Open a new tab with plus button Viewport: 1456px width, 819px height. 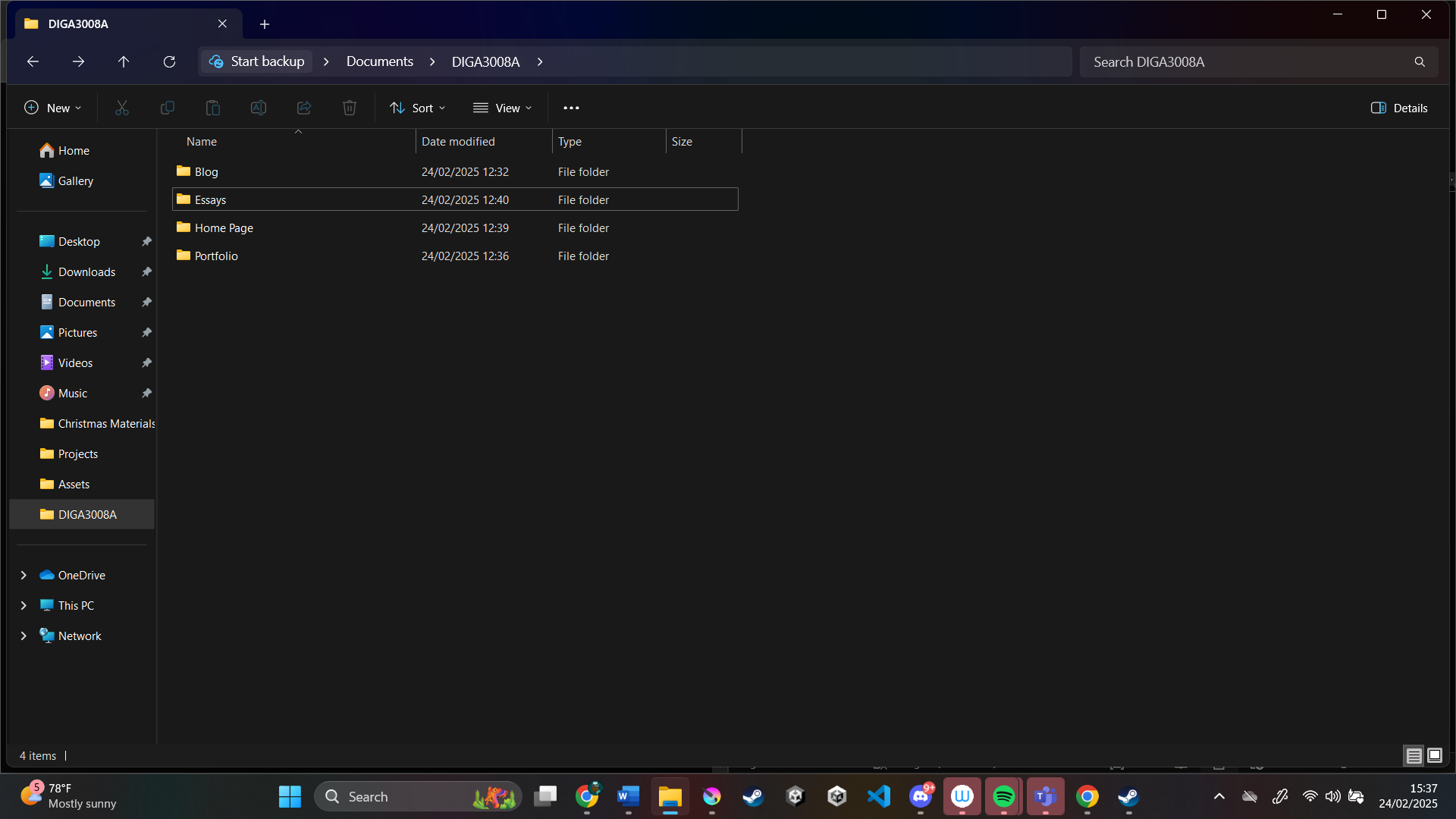pos(265,24)
